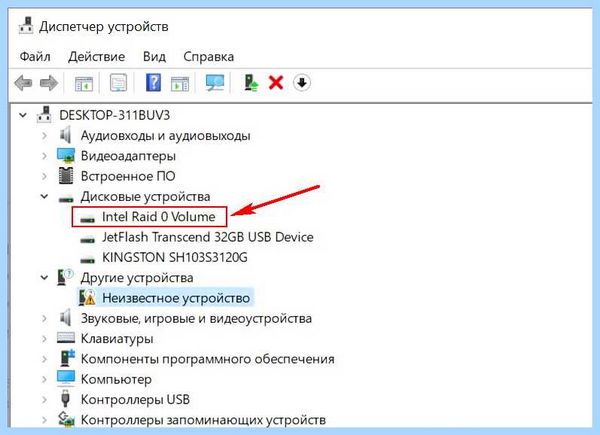Click the USB plug icon of Контроллеры USB
The image size is (600, 435).
pos(65,399)
